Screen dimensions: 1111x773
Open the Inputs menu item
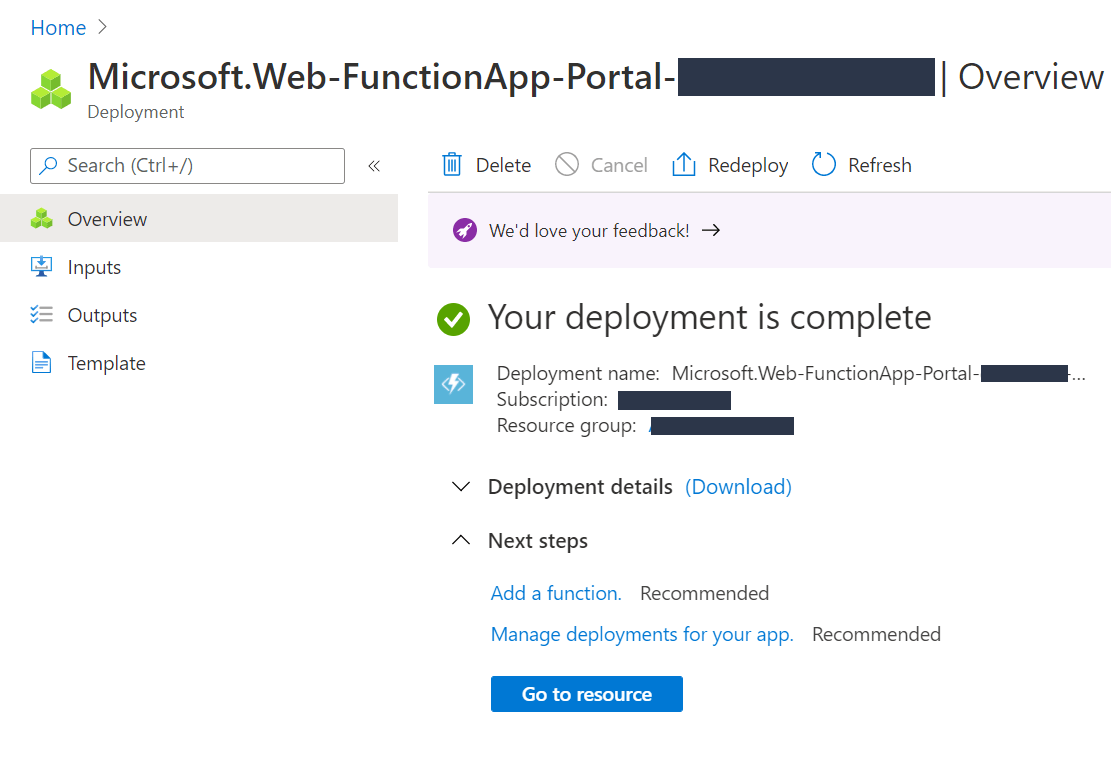pos(199,267)
